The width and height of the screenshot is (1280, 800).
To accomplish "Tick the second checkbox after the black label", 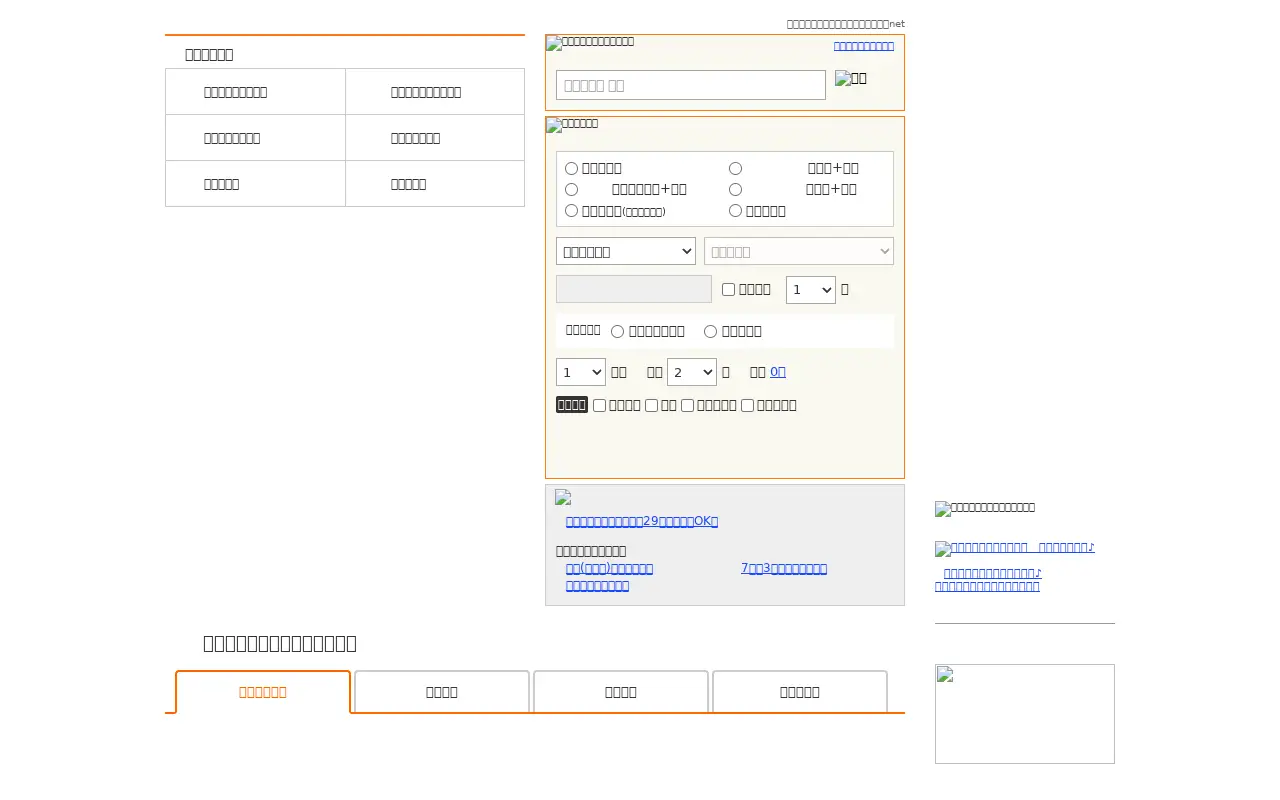I will click(x=652, y=405).
